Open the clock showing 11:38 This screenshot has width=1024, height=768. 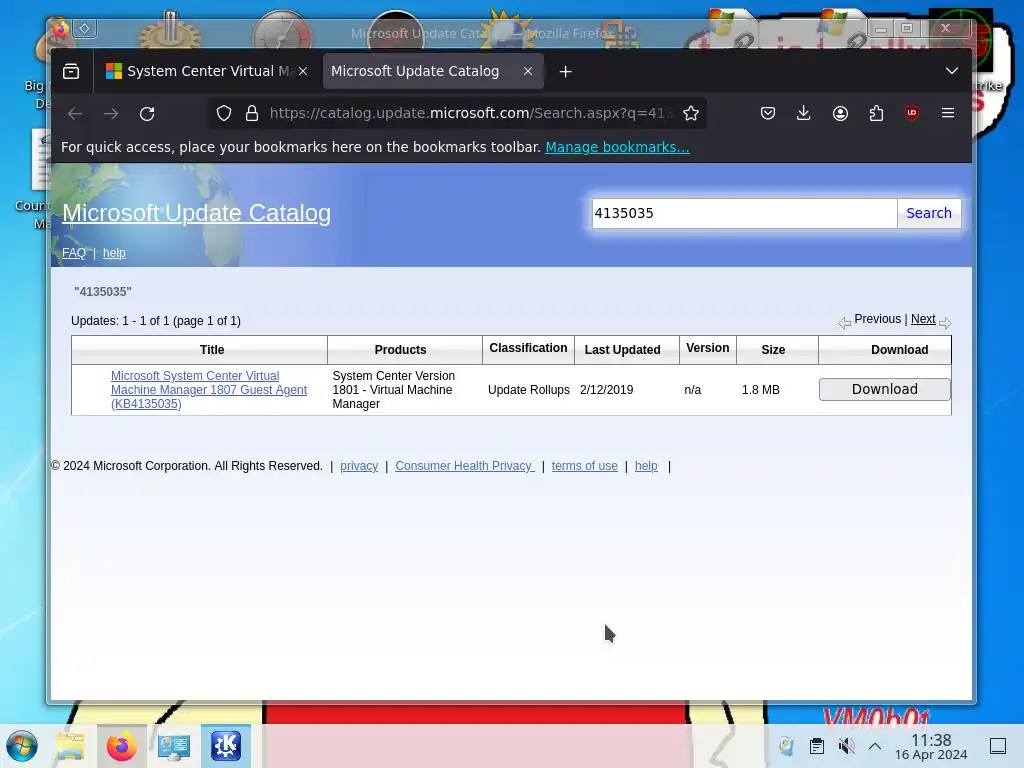click(x=931, y=746)
